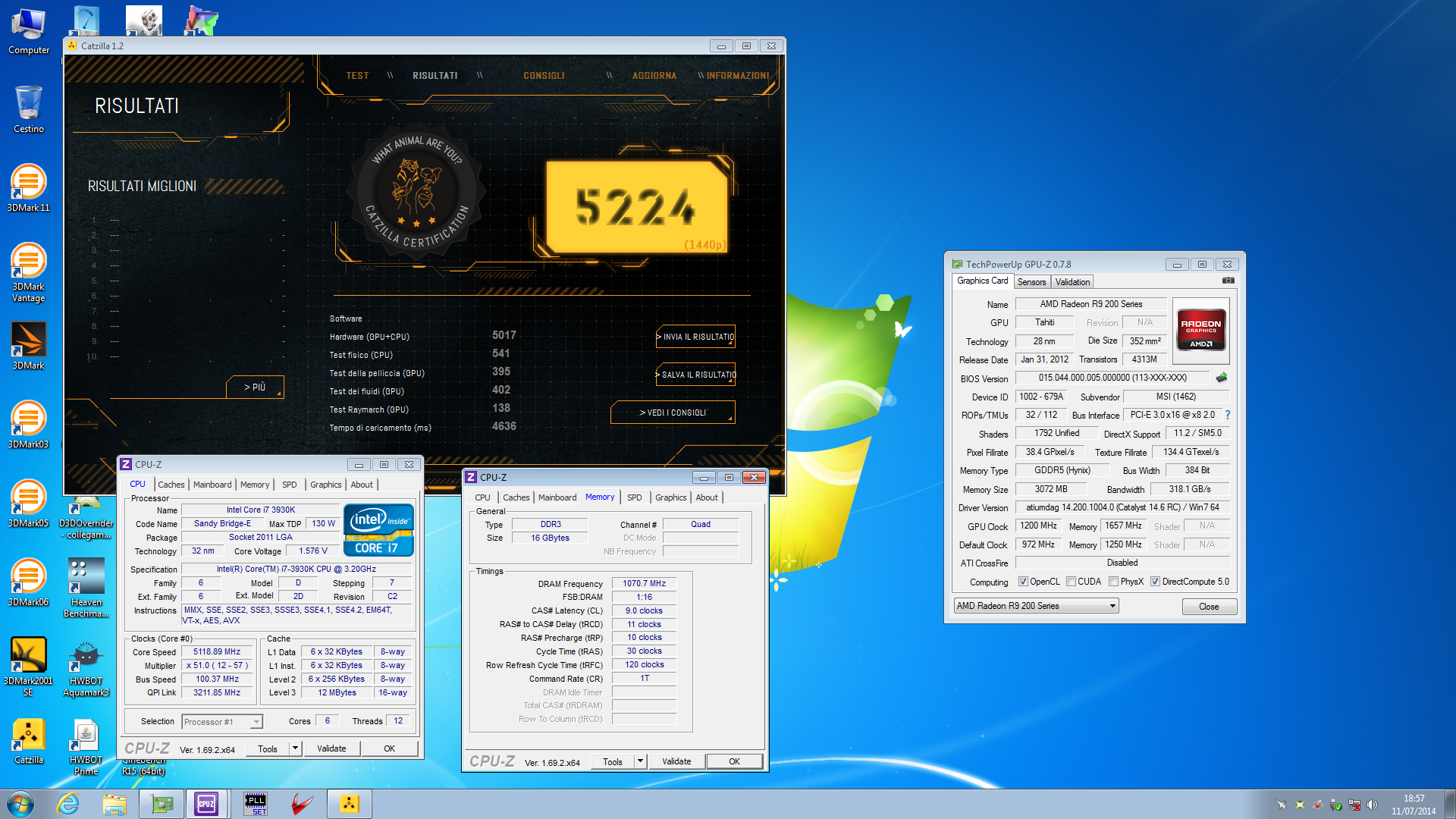Select Graphics tab in CPU-Z Memory window

(670, 497)
